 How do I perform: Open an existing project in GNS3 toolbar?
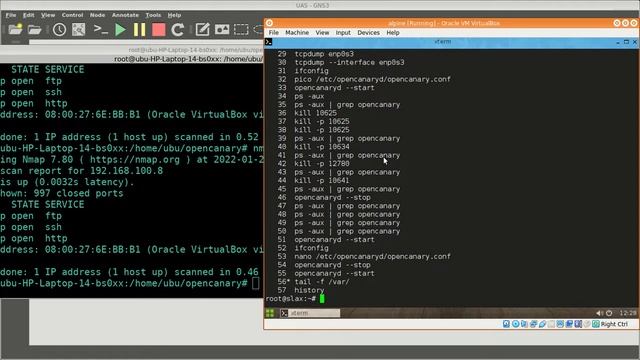pyautogui.click(x=35, y=29)
